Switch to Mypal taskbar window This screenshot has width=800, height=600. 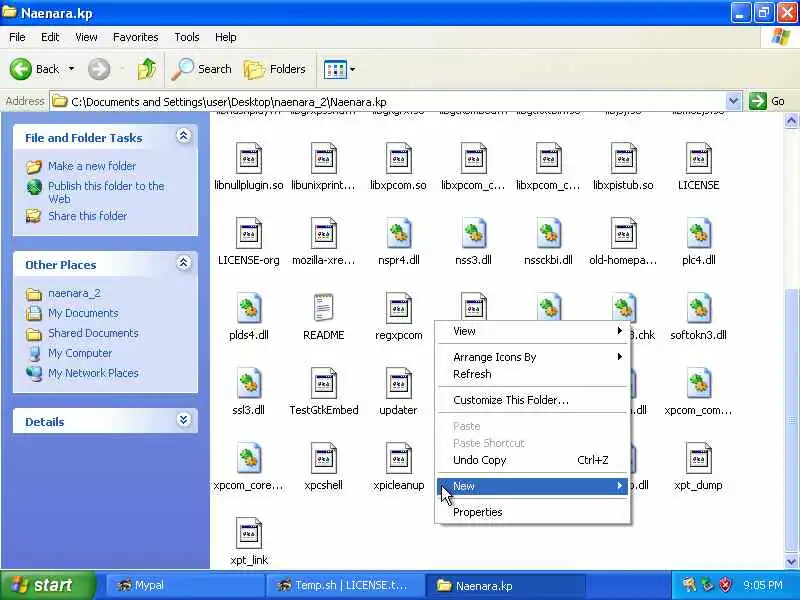coord(184,585)
